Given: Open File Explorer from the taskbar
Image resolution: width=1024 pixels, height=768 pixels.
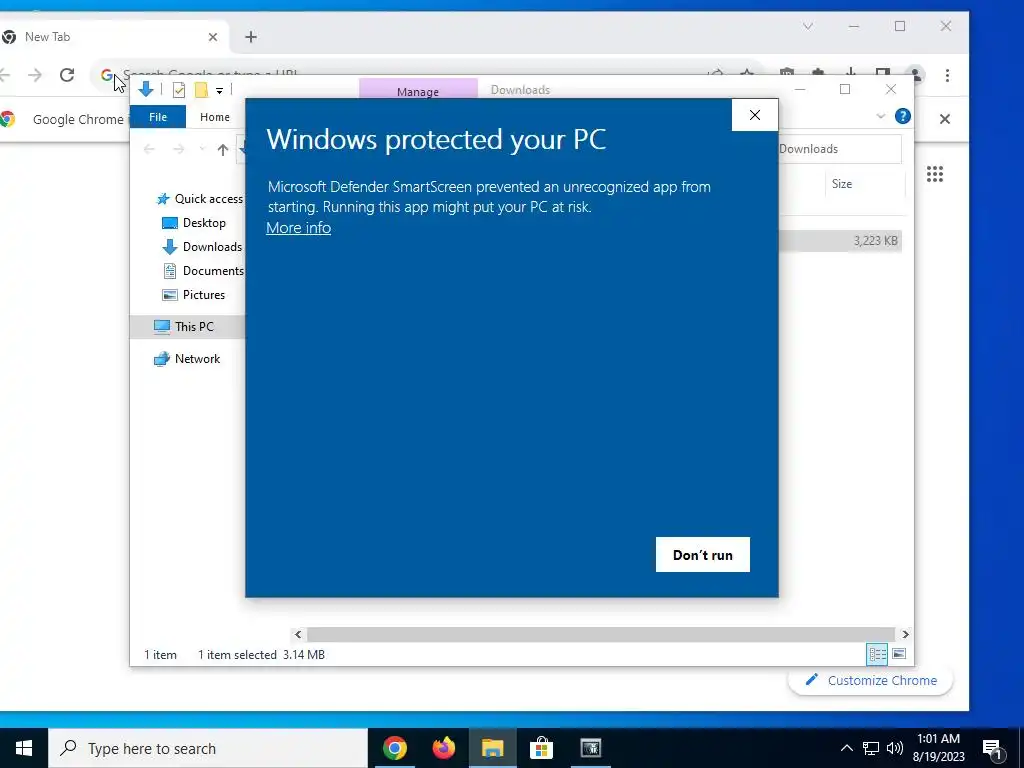Looking at the screenshot, I should (x=492, y=748).
